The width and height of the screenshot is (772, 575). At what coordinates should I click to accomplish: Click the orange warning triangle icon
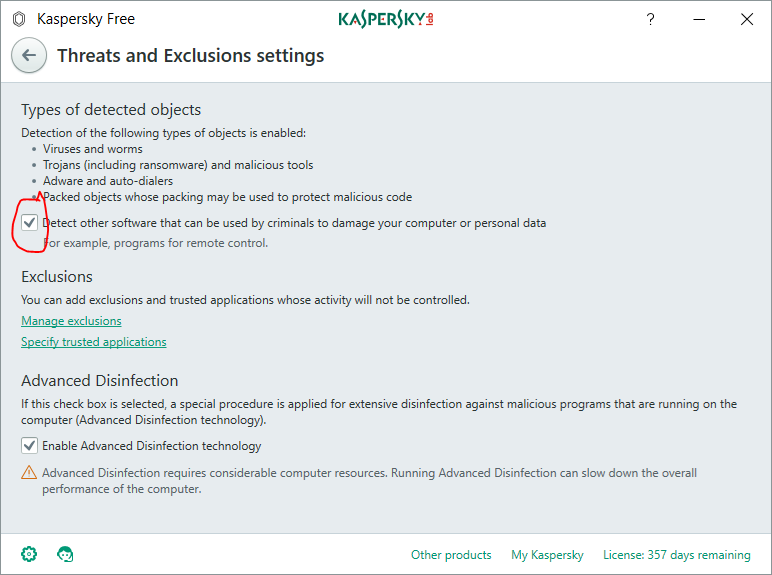(x=29, y=473)
